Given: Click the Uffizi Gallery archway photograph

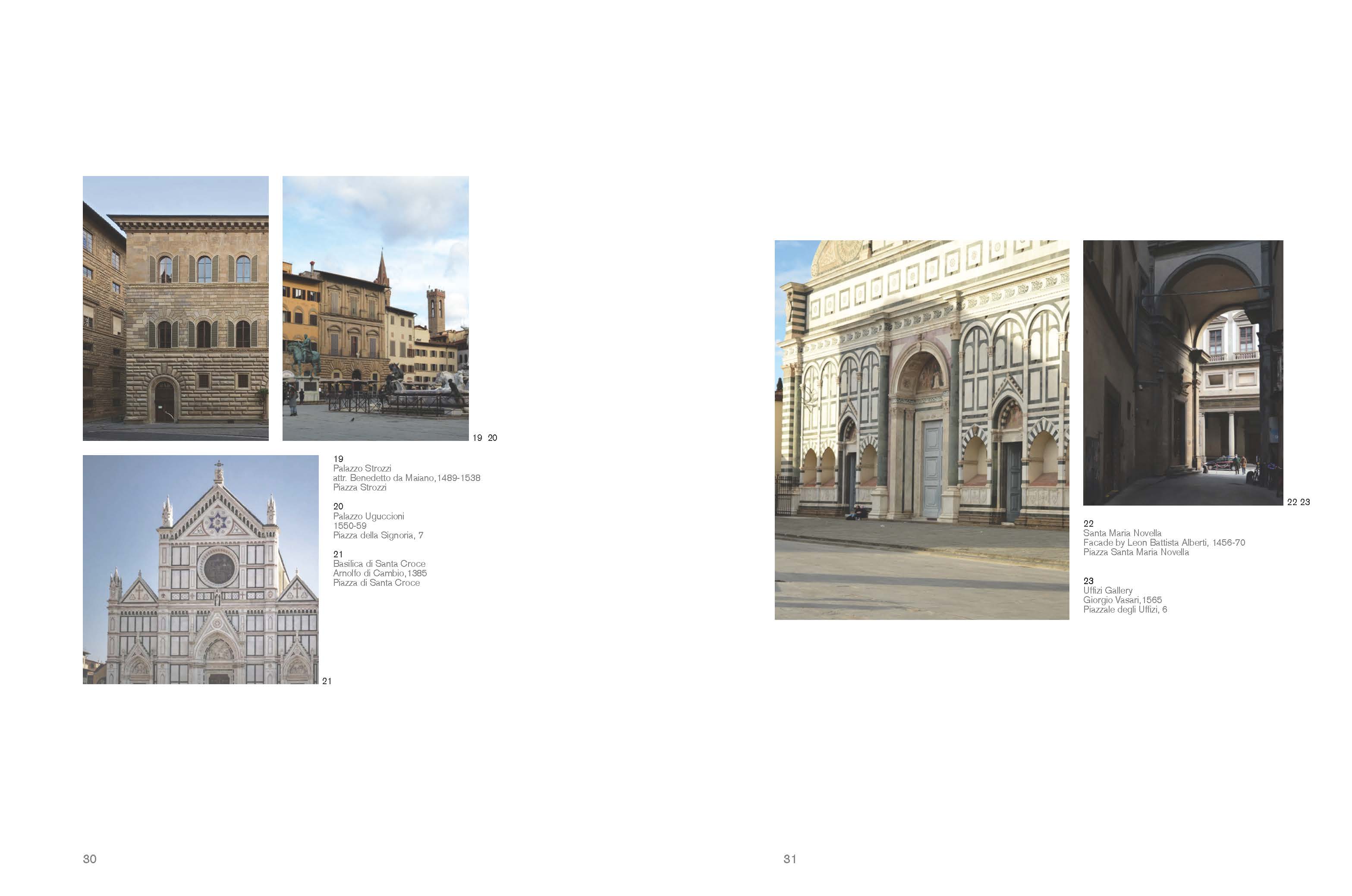Looking at the screenshot, I should coord(1183,373).
